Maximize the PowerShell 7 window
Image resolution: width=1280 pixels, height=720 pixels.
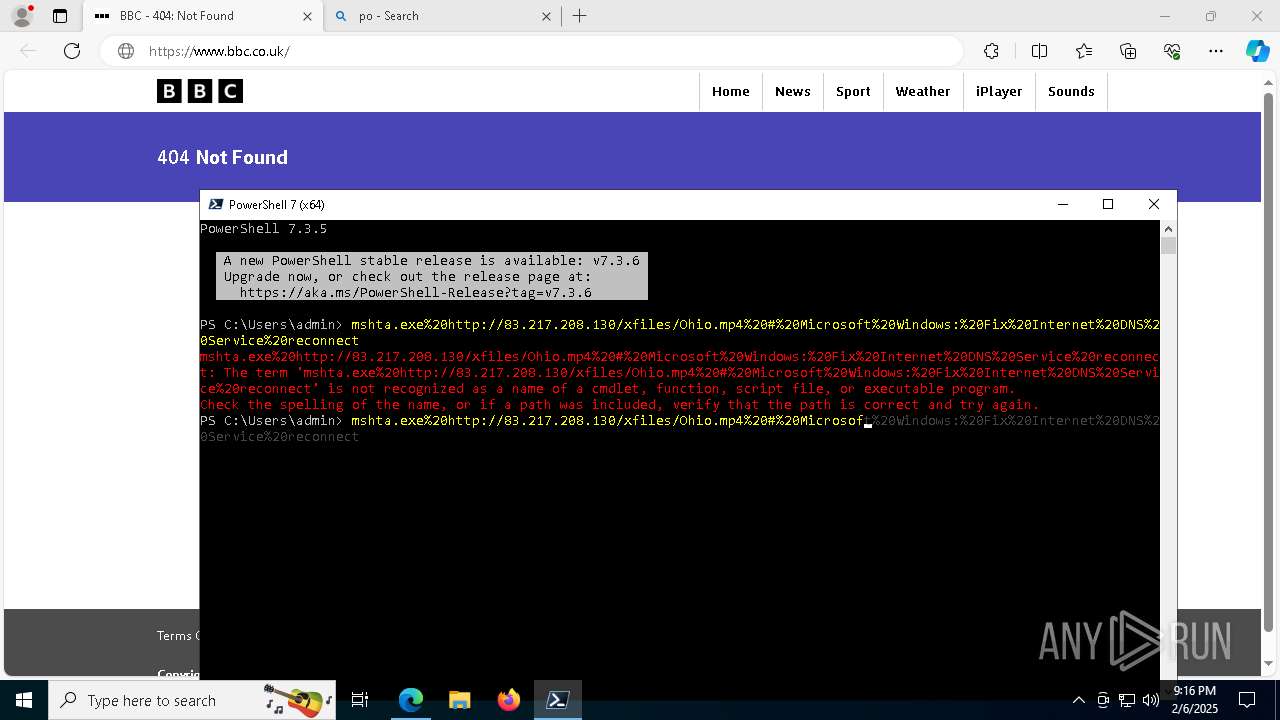(x=1108, y=204)
